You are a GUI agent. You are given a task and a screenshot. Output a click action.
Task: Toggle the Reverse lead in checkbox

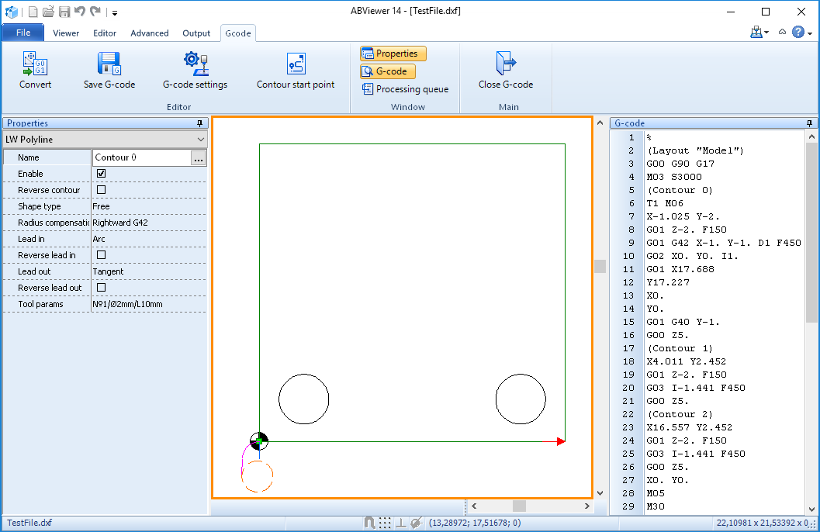(101, 255)
